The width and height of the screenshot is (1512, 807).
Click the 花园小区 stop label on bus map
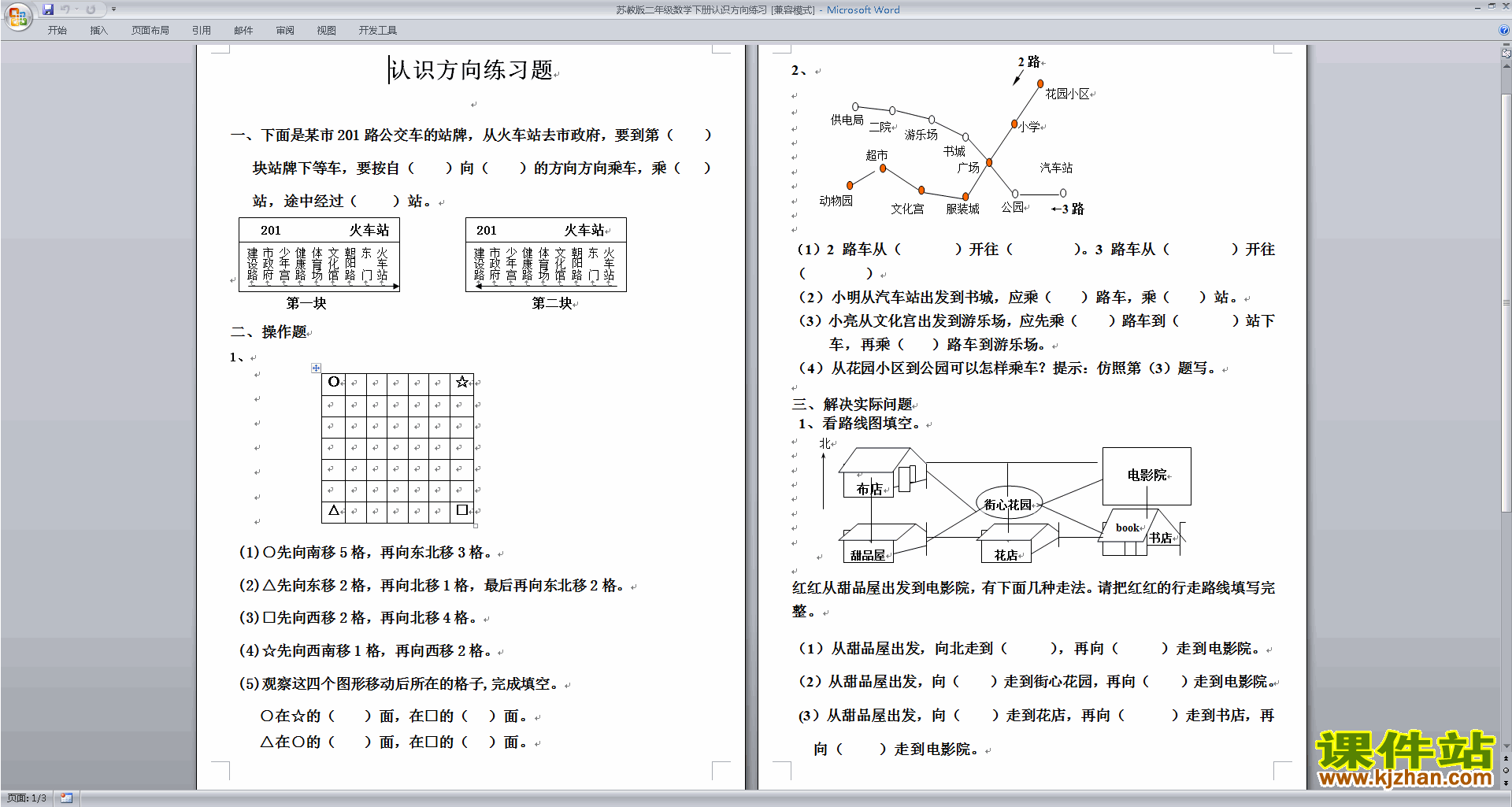(1067, 94)
